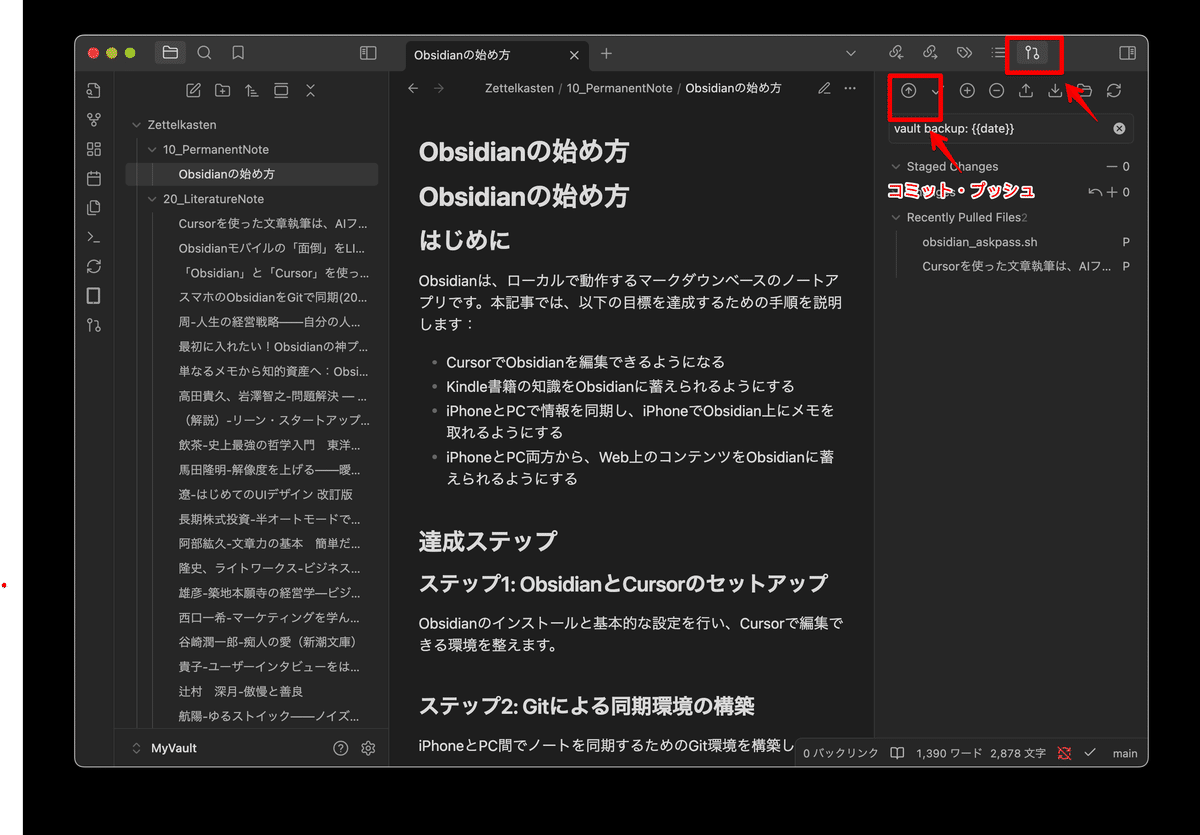This screenshot has width=1200, height=835.
Task: Toggle the left sidebar collapse icon
Action: [368, 53]
